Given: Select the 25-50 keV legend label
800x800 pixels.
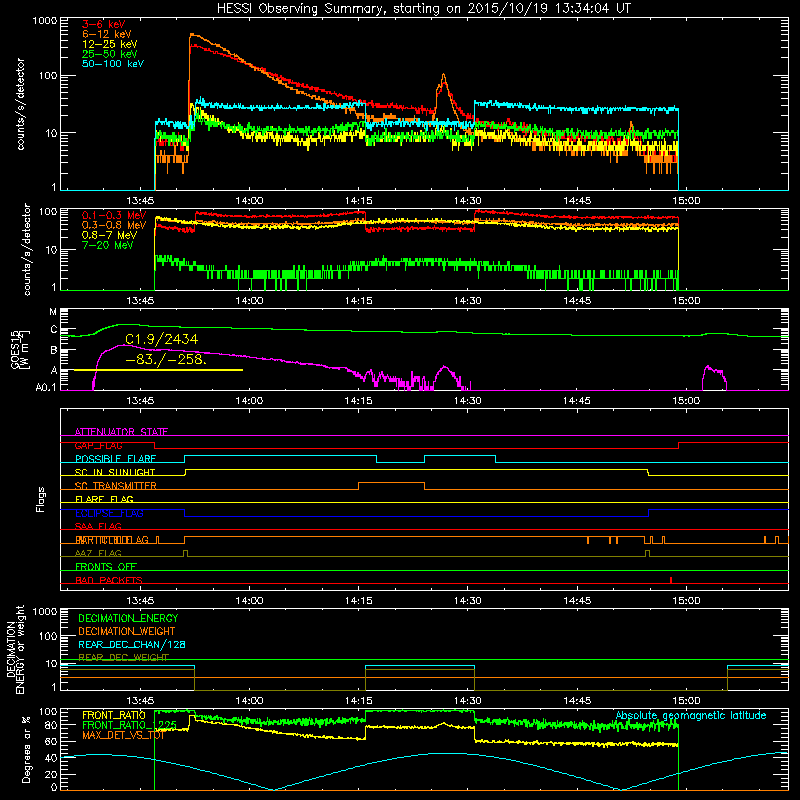Looking at the screenshot, I should click(x=110, y=54).
